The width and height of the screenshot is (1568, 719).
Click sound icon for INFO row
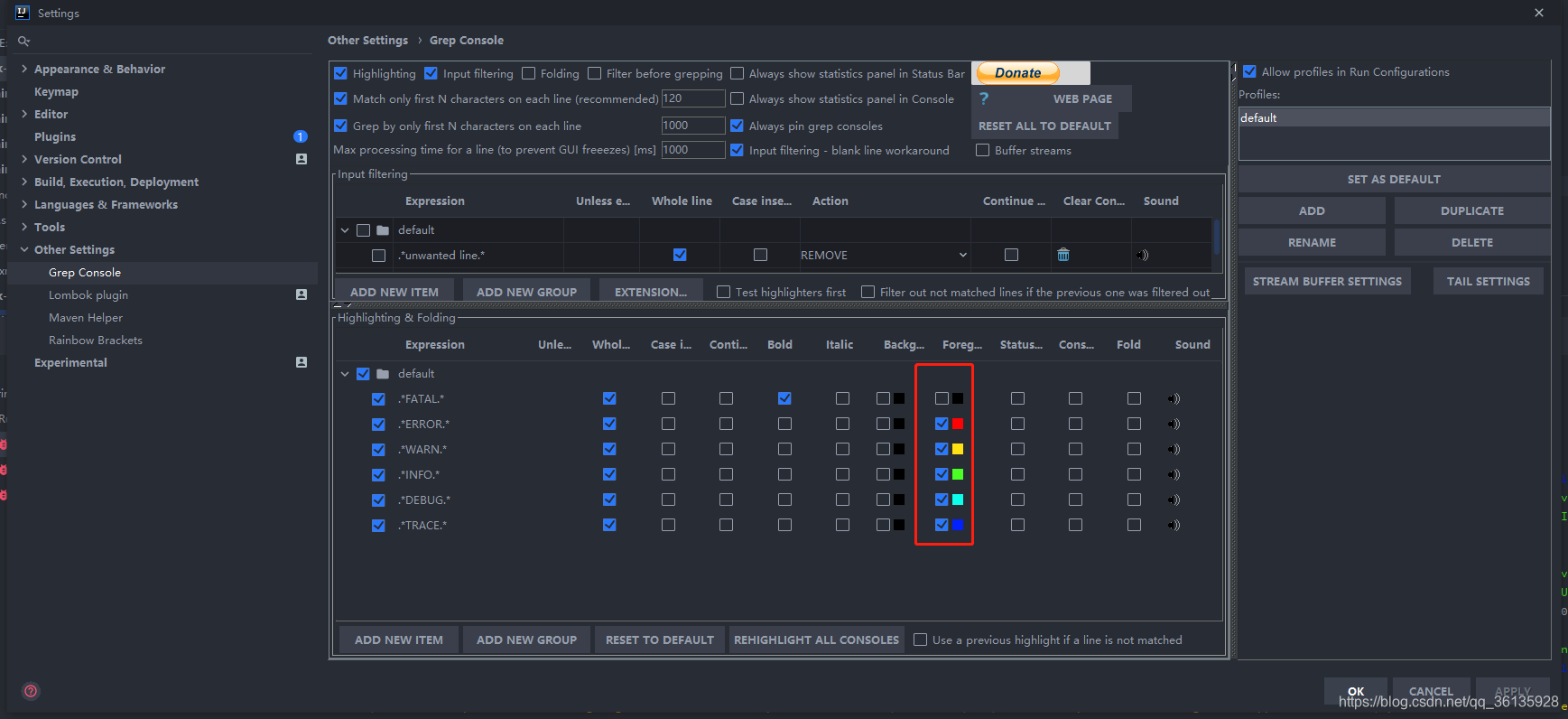coord(1174,474)
